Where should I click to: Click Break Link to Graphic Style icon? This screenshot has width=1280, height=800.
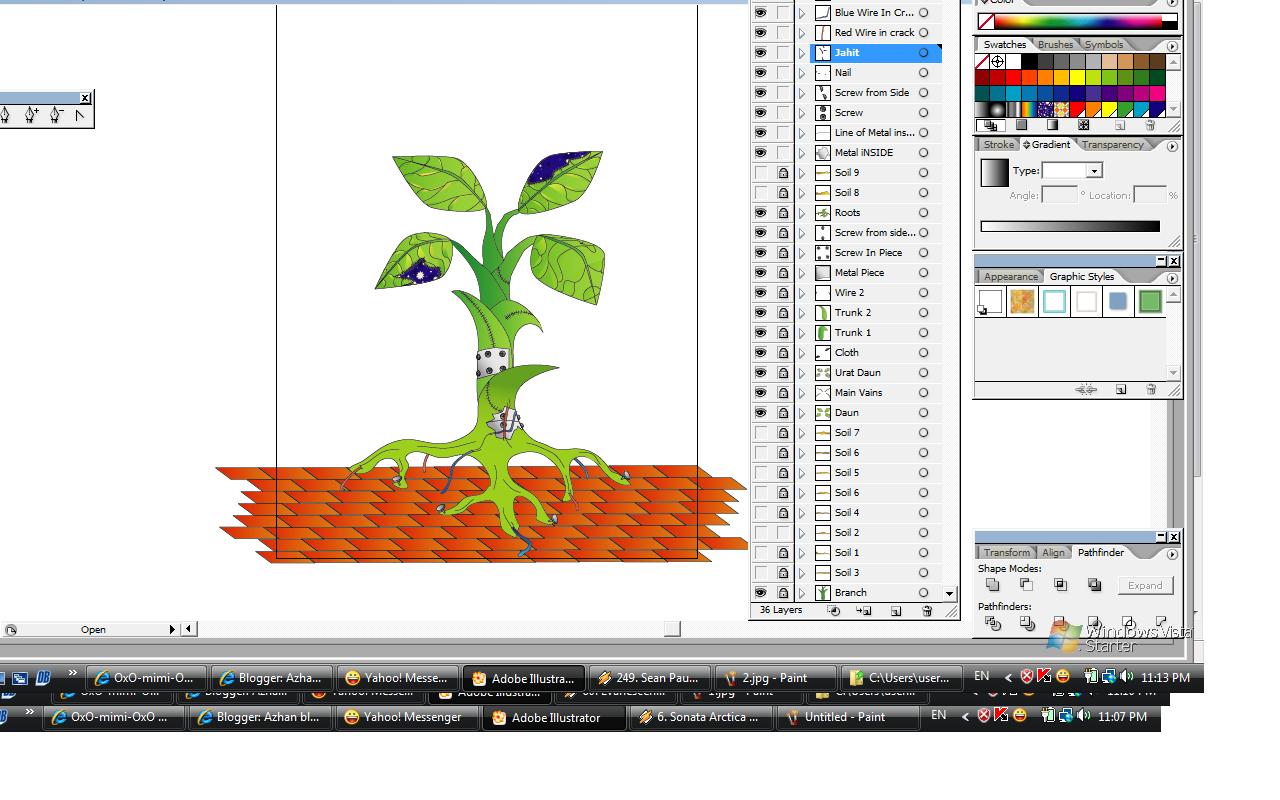point(1086,390)
